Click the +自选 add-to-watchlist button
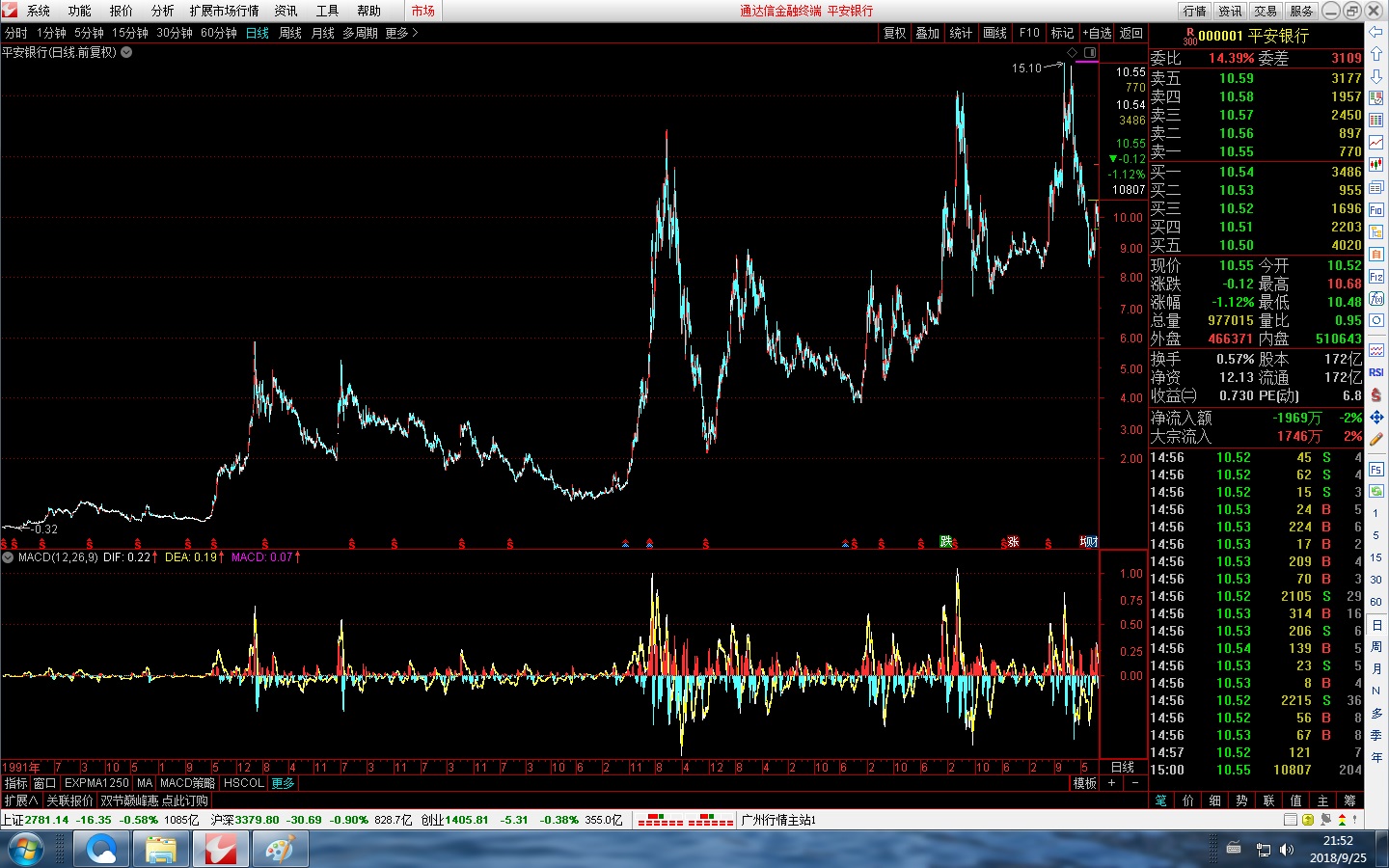1389x868 pixels. click(1097, 33)
